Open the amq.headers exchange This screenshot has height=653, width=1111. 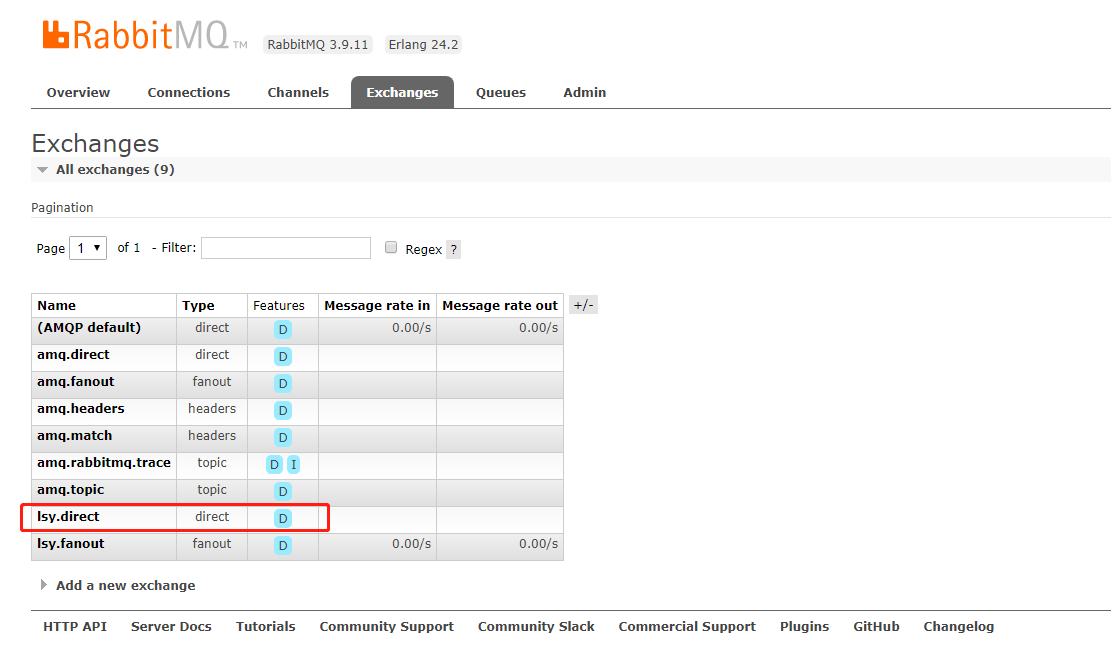tap(80, 408)
